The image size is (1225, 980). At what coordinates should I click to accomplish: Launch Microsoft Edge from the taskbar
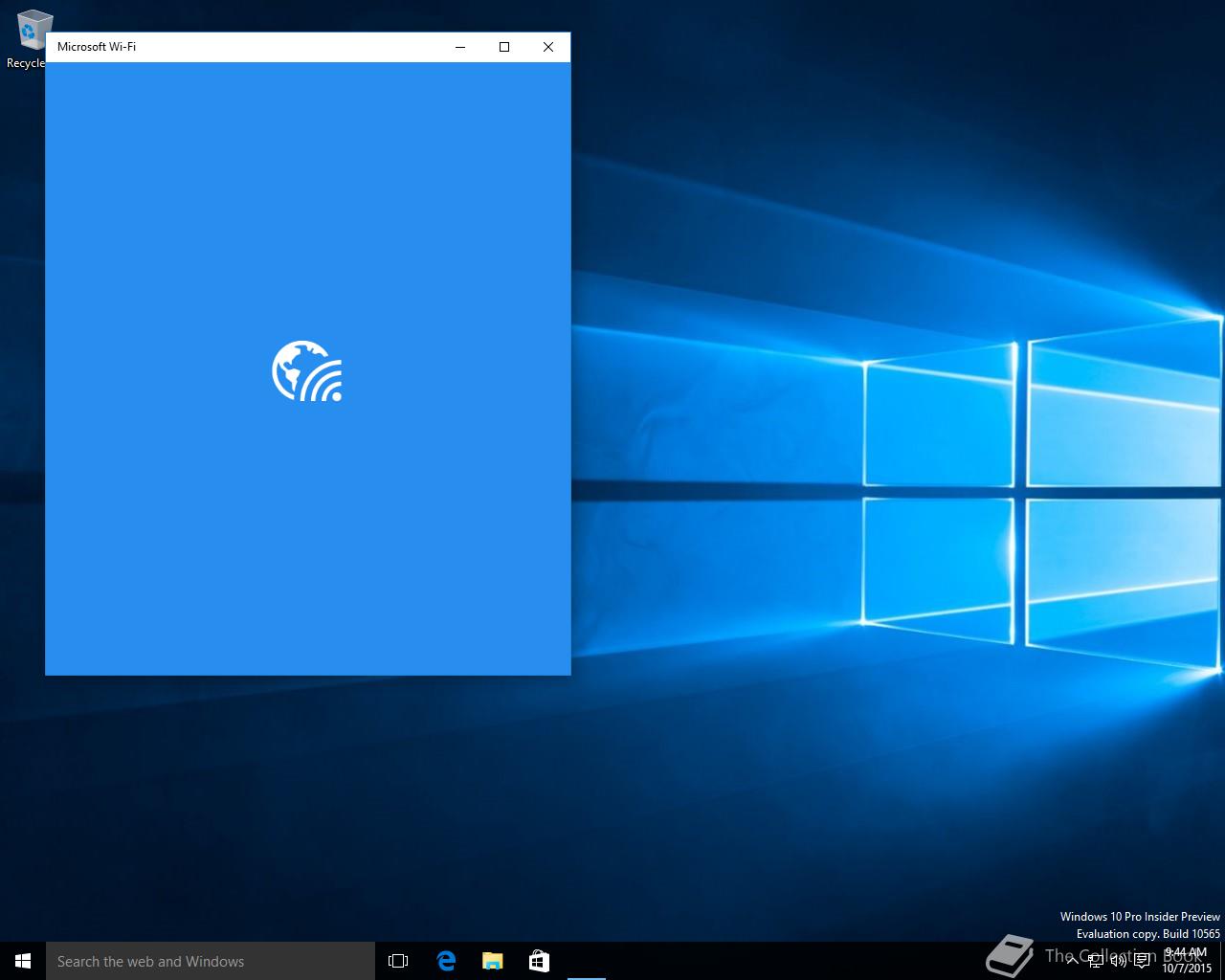click(x=446, y=961)
